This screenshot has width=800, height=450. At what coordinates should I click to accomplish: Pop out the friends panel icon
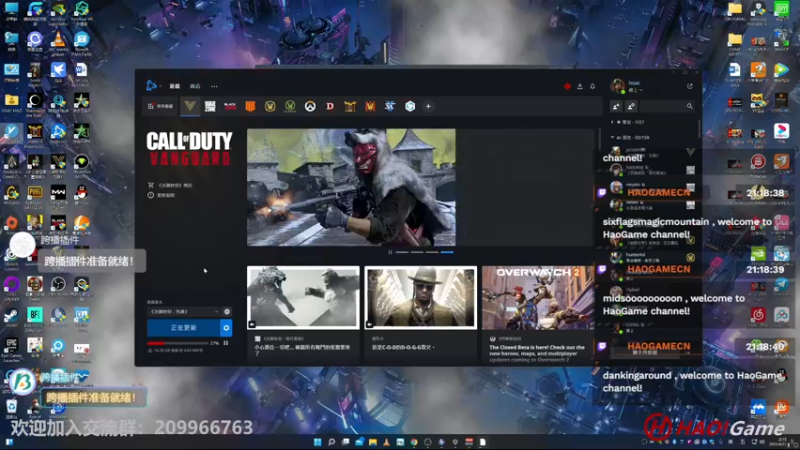tap(690, 86)
